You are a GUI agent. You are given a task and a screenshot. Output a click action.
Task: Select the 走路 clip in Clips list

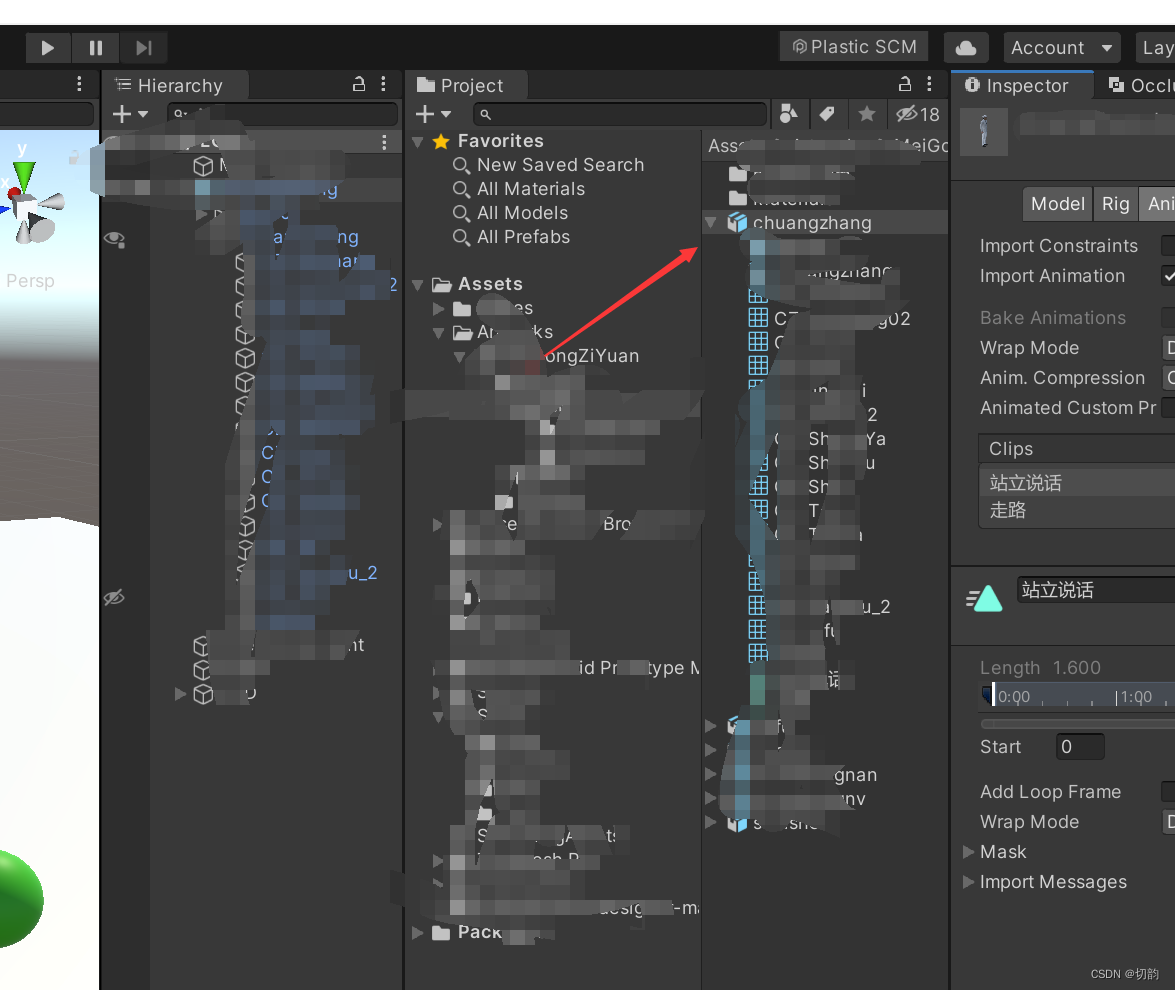pos(1077,510)
